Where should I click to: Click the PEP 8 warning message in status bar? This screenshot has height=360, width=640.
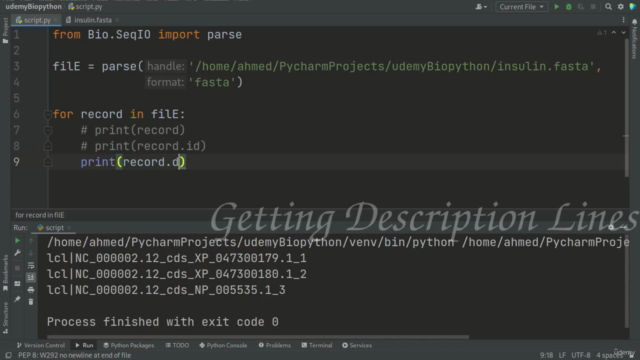(x=74, y=355)
